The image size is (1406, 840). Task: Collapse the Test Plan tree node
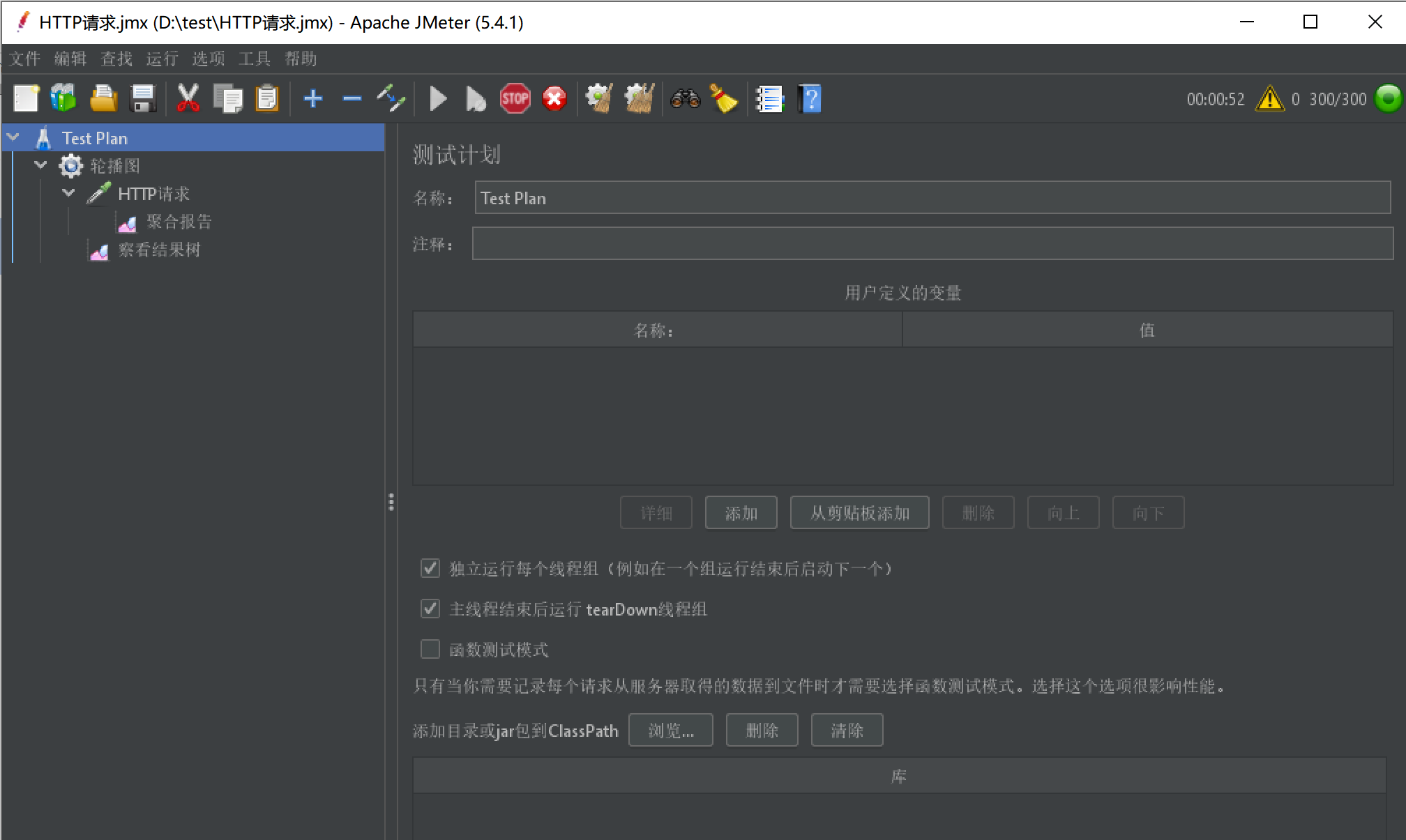click(x=13, y=137)
